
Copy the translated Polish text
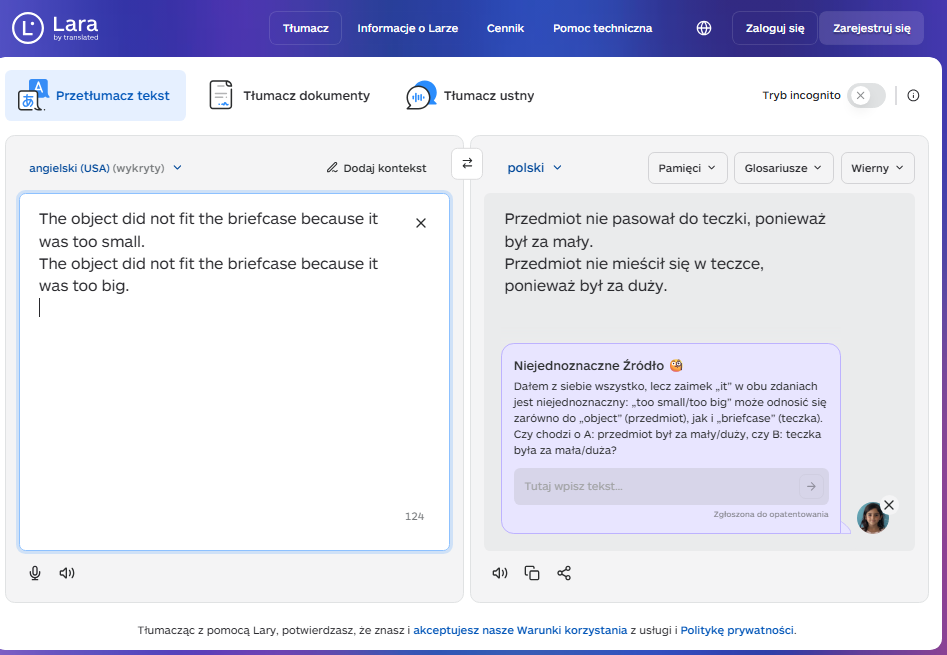click(x=532, y=573)
